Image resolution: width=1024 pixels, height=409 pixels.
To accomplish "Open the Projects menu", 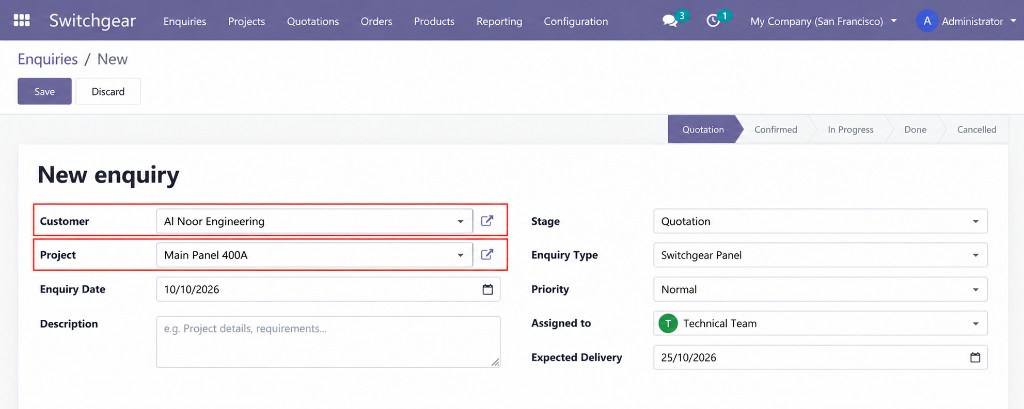I will pos(246,21).
